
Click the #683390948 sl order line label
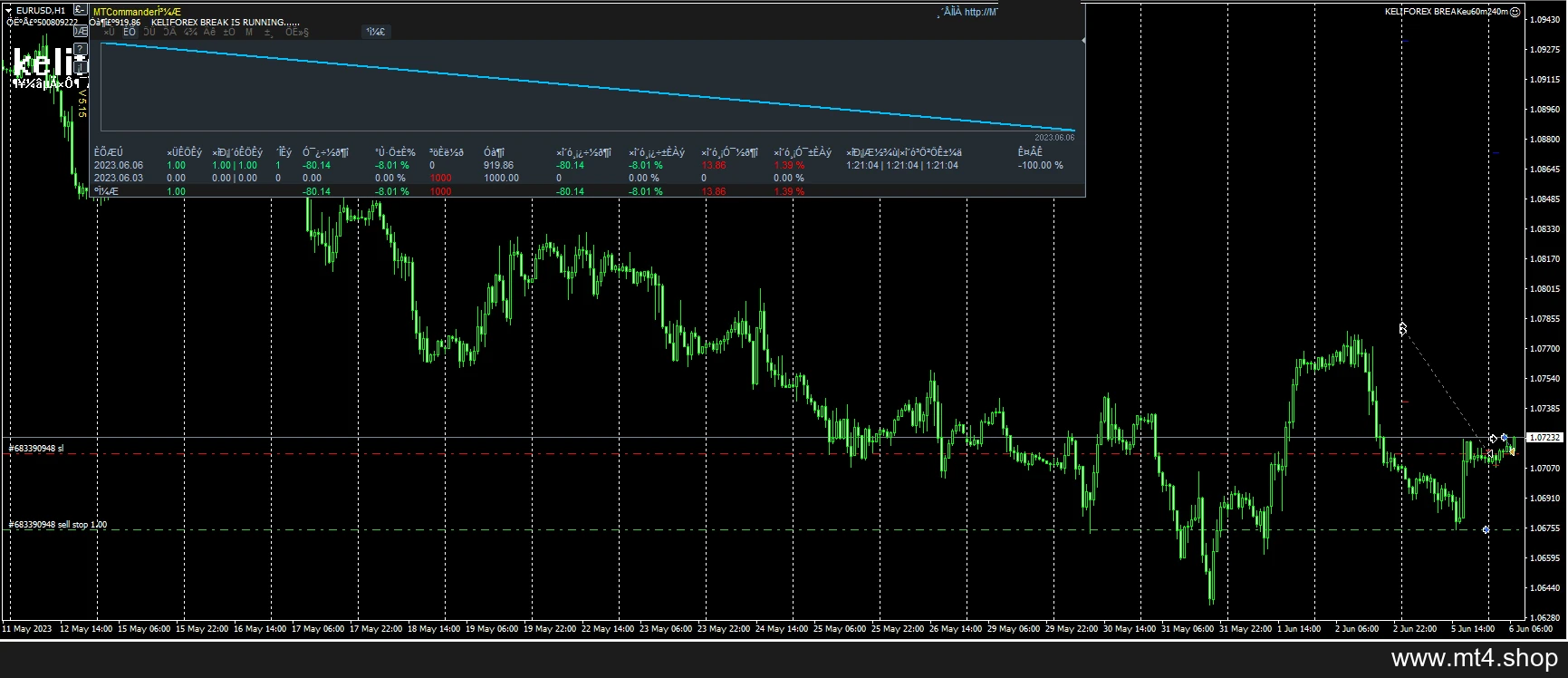(36, 449)
